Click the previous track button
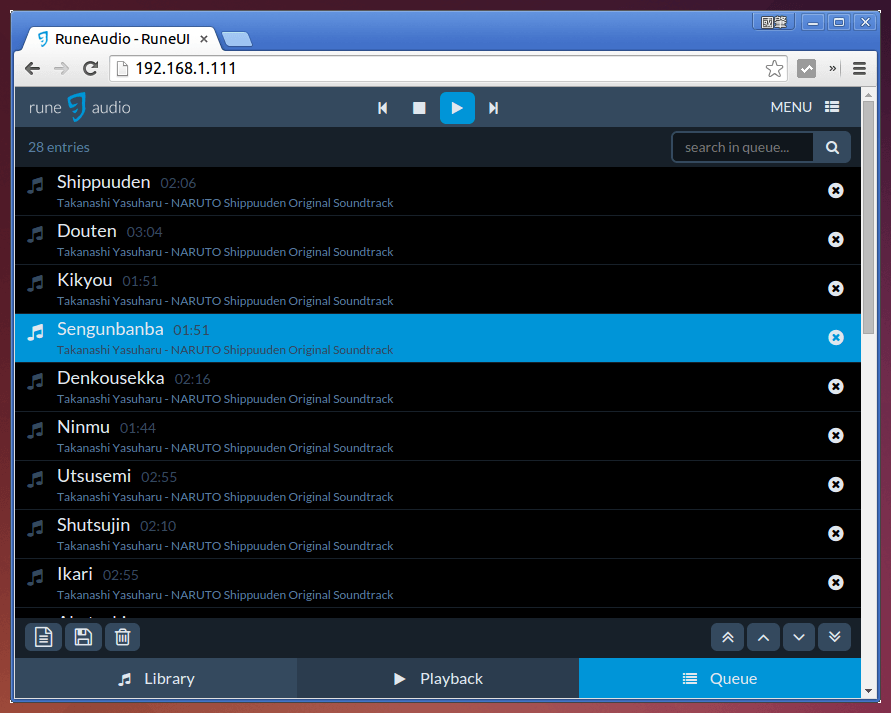This screenshot has width=891, height=713. point(382,108)
